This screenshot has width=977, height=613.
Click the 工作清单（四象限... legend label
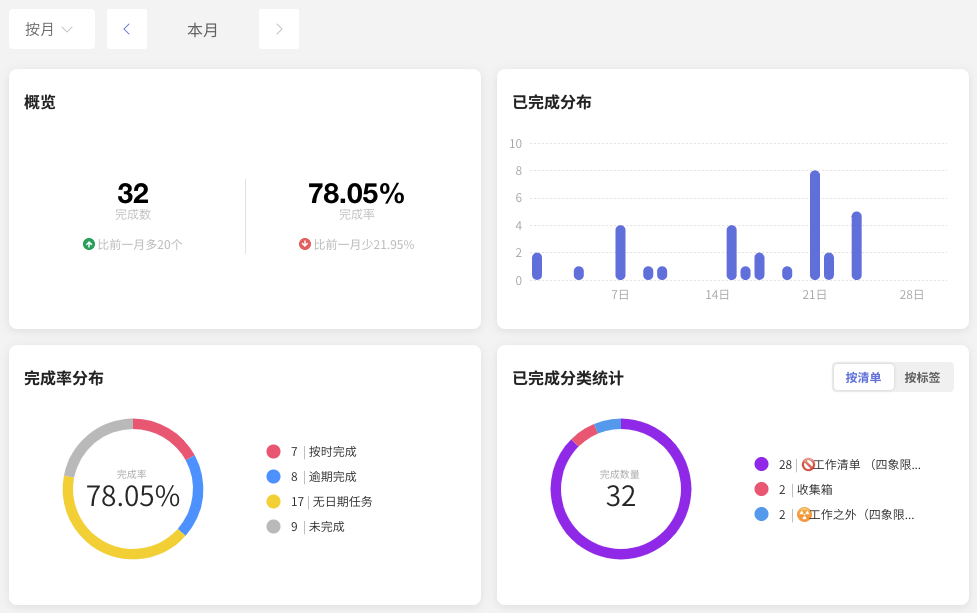867,465
